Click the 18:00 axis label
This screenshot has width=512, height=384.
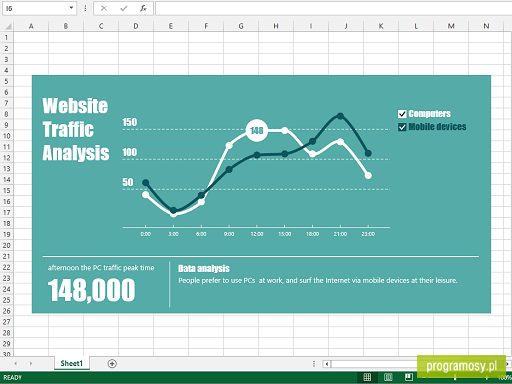coord(312,234)
